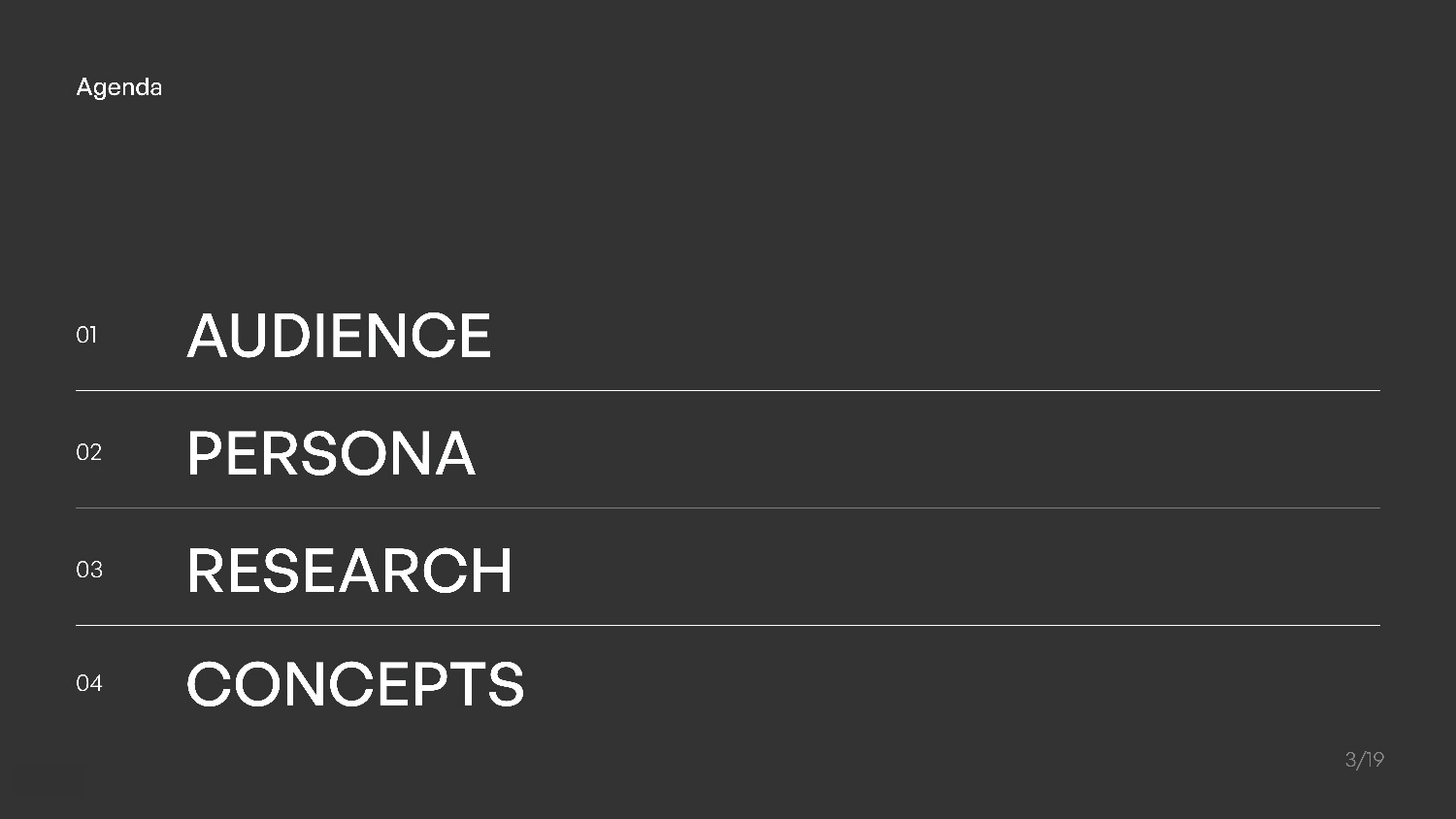Image resolution: width=1456 pixels, height=819 pixels.
Task: Open the CONCEPTS agenda heading
Action: point(354,684)
